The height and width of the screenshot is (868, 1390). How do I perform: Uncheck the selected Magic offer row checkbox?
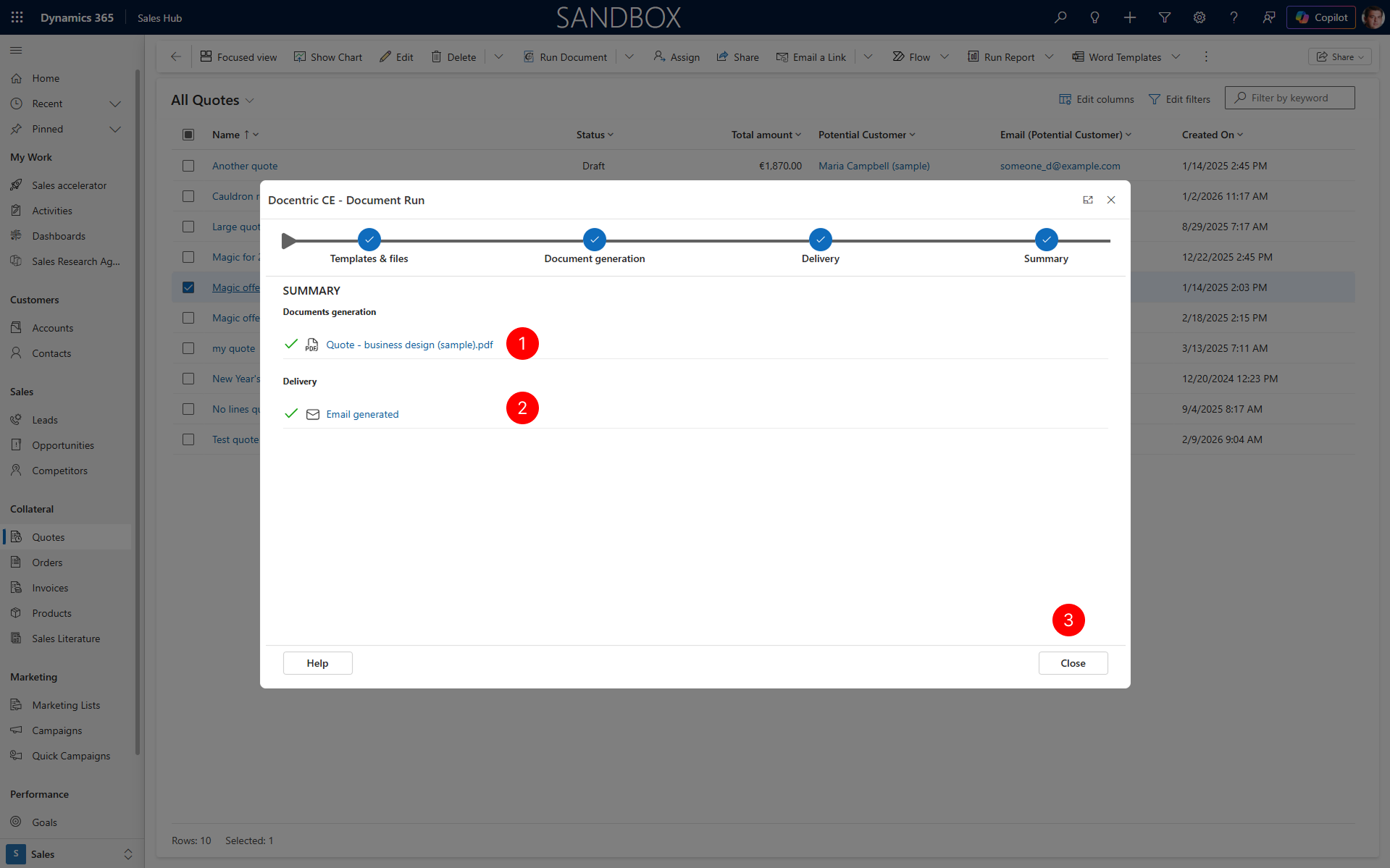[188, 287]
